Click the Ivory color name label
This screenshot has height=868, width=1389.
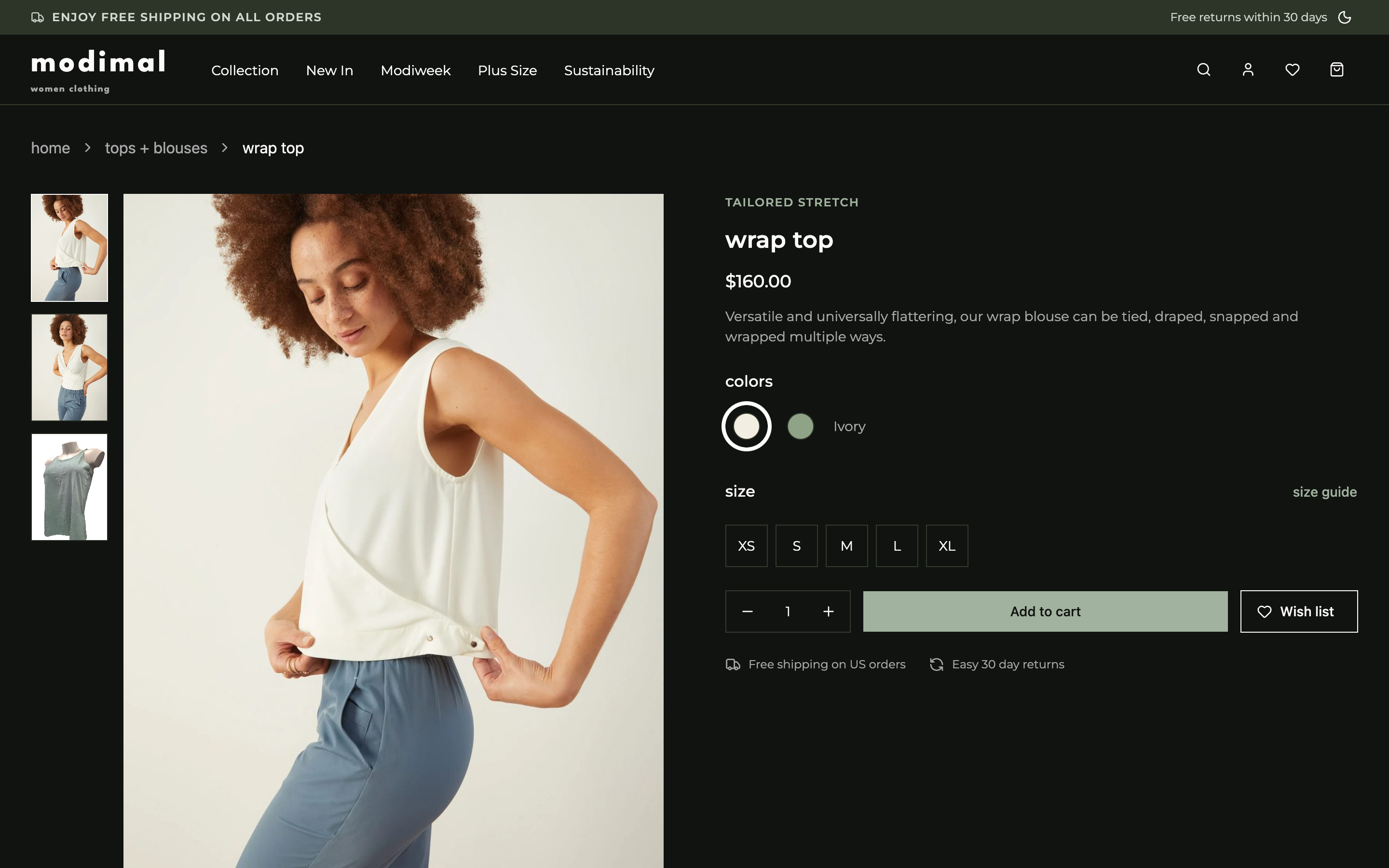(x=849, y=427)
